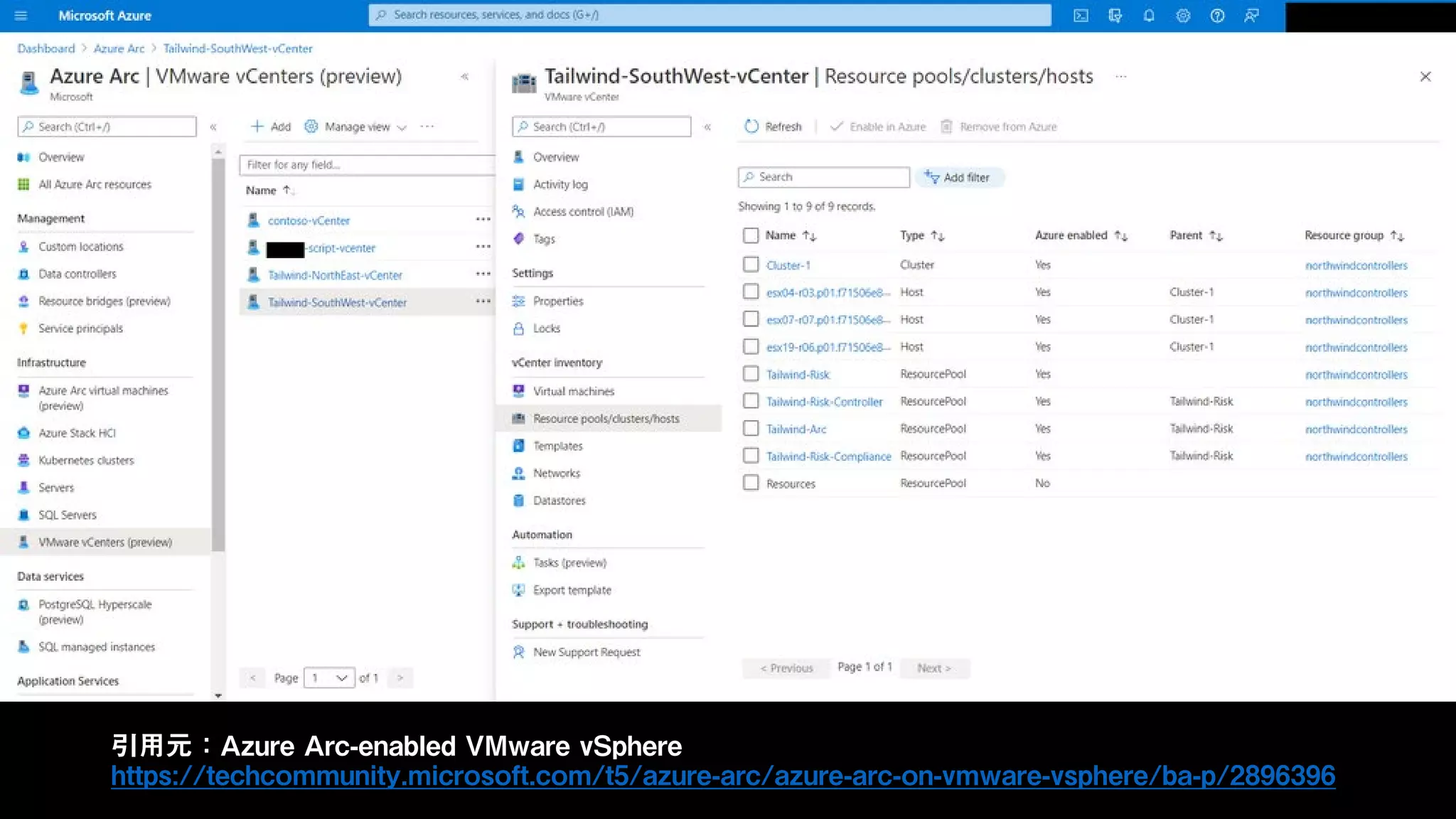Click the Tasks (preview) icon
Image resolution: width=1456 pixels, height=819 pixels.
click(519, 563)
